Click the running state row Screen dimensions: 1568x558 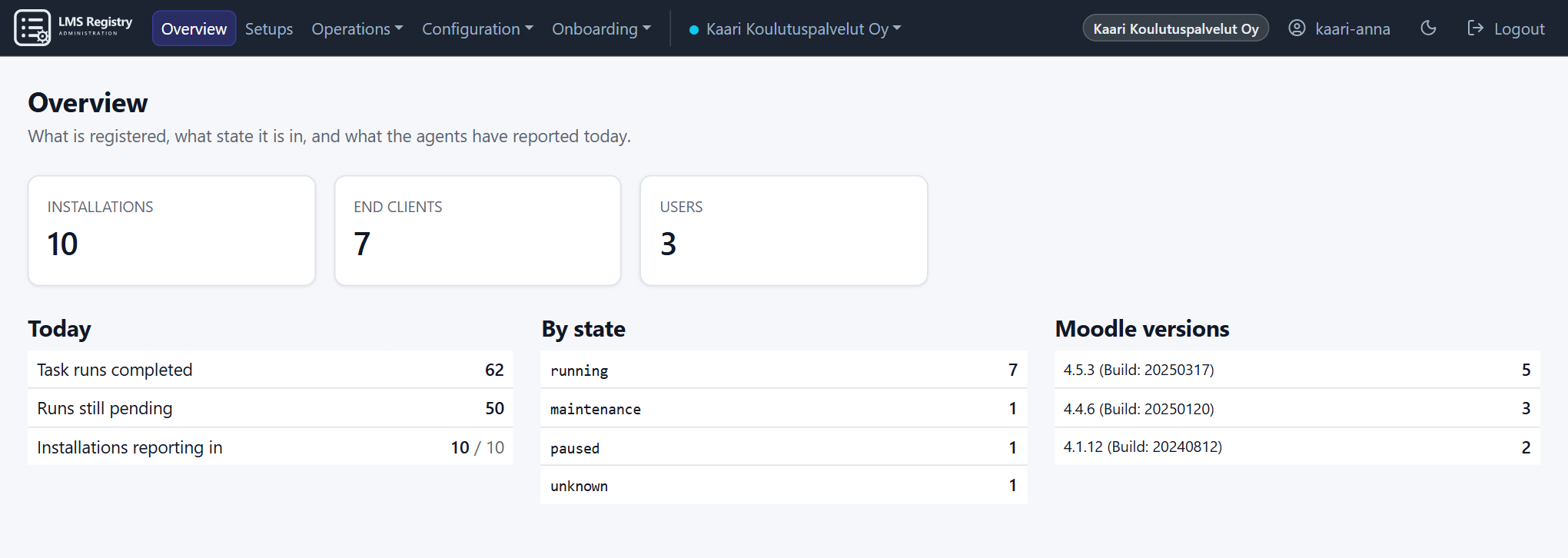784,370
